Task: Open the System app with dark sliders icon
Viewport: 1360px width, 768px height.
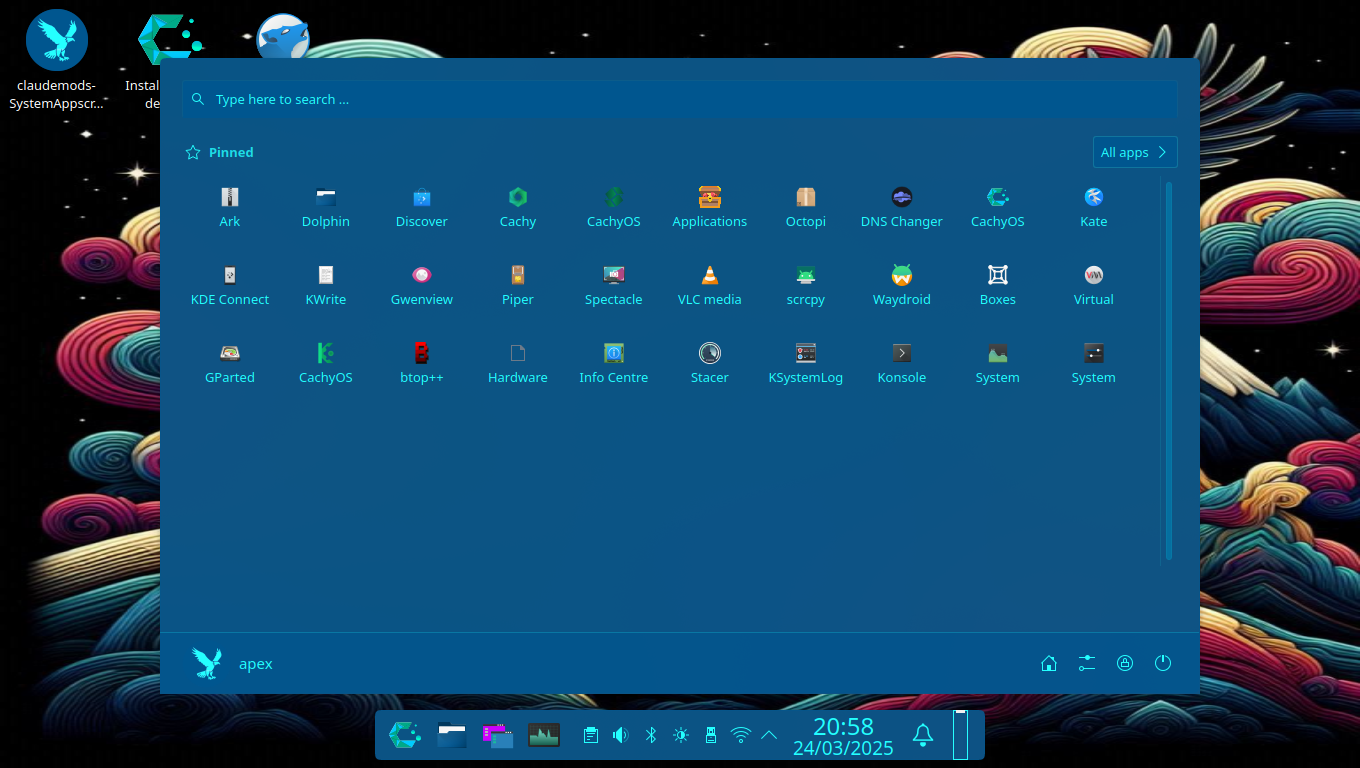Action: (1094, 363)
